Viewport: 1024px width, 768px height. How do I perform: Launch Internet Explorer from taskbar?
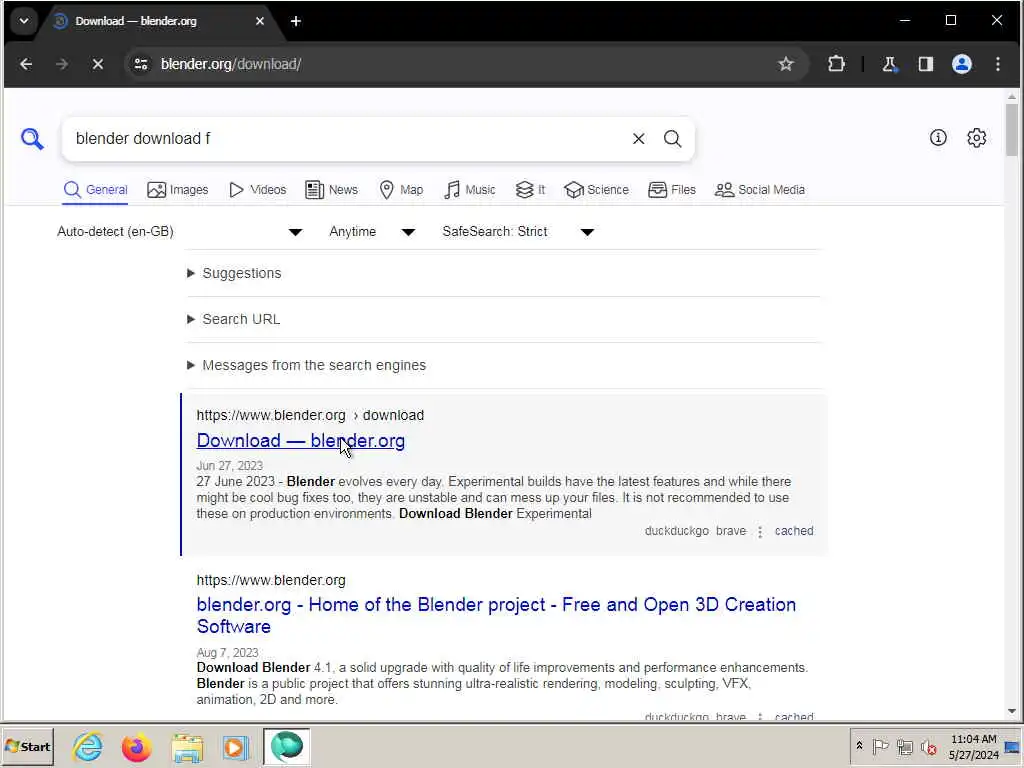88,746
